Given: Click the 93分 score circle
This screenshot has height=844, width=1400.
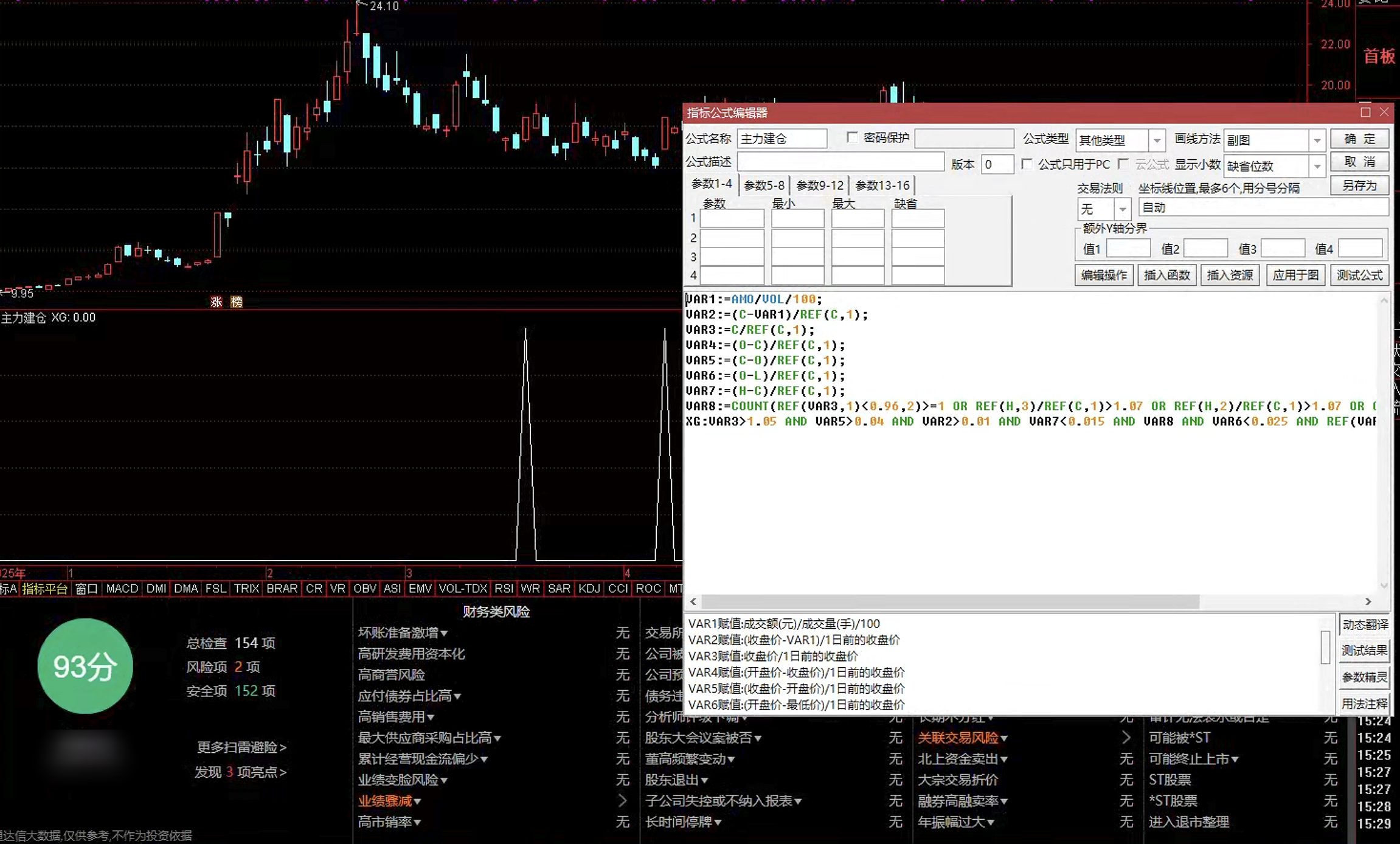Looking at the screenshot, I should tap(85, 666).
